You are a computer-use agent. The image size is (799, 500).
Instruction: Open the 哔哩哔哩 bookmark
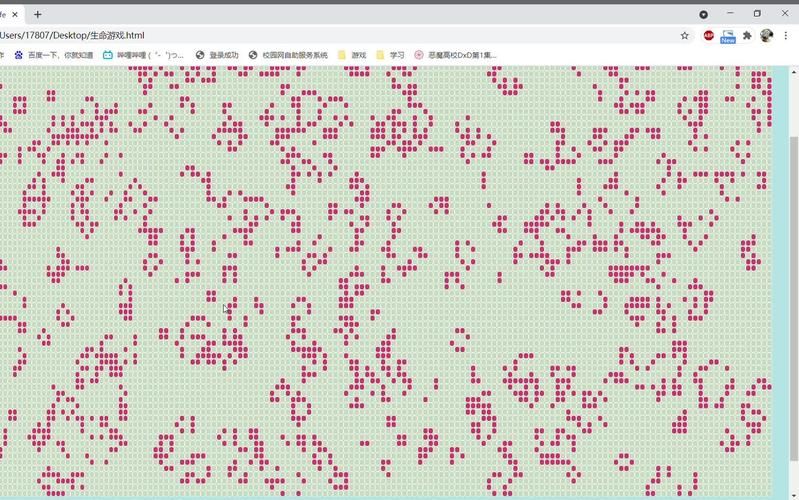click(x=143, y=55)
